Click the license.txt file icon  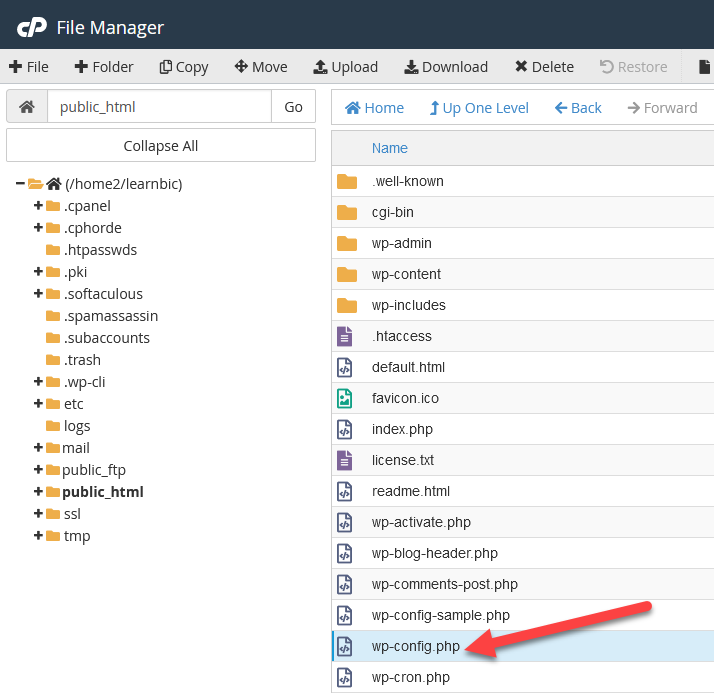(x=345, y=460)
